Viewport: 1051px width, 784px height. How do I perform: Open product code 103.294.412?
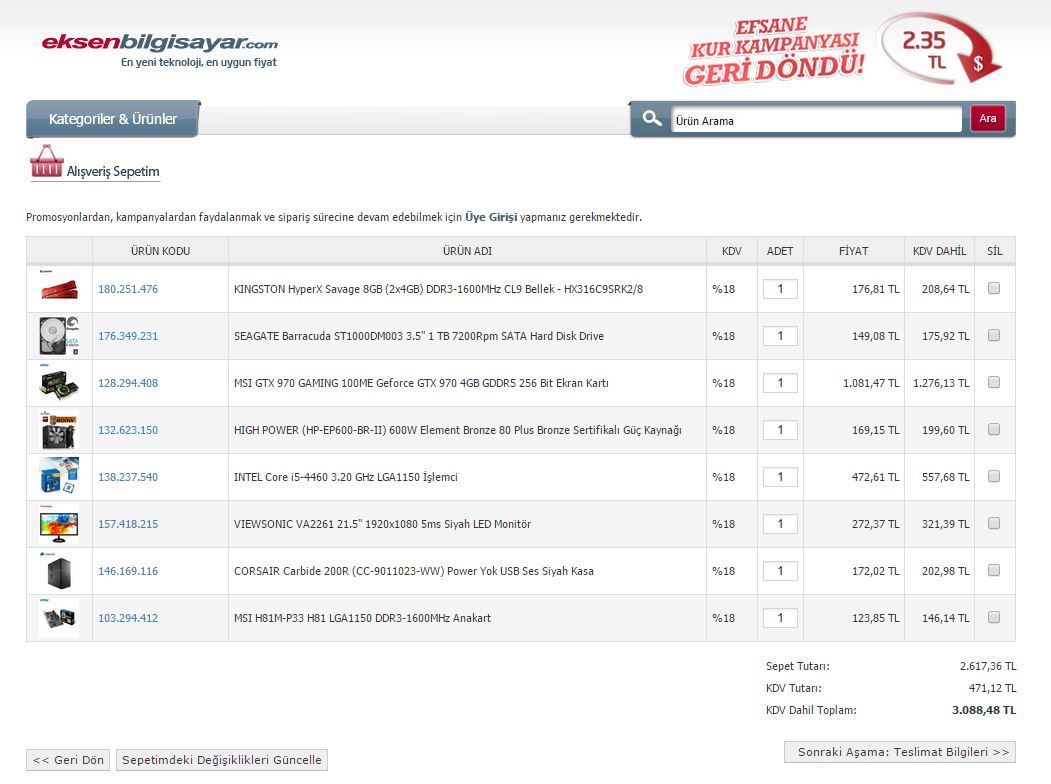pos(128,618)
